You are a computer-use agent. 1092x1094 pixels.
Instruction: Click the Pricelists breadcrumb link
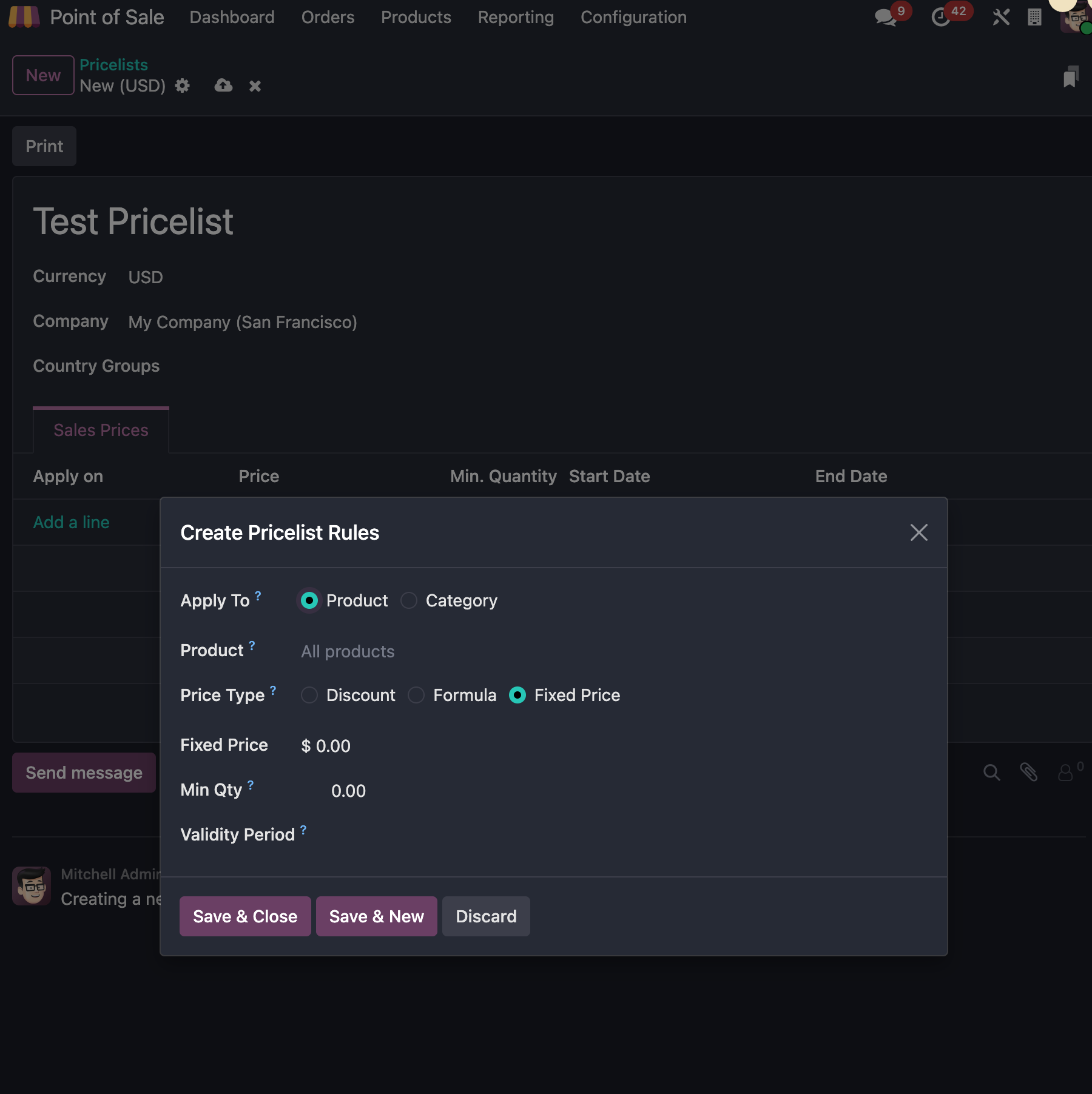pyautogui.click(x=113, y=64)
